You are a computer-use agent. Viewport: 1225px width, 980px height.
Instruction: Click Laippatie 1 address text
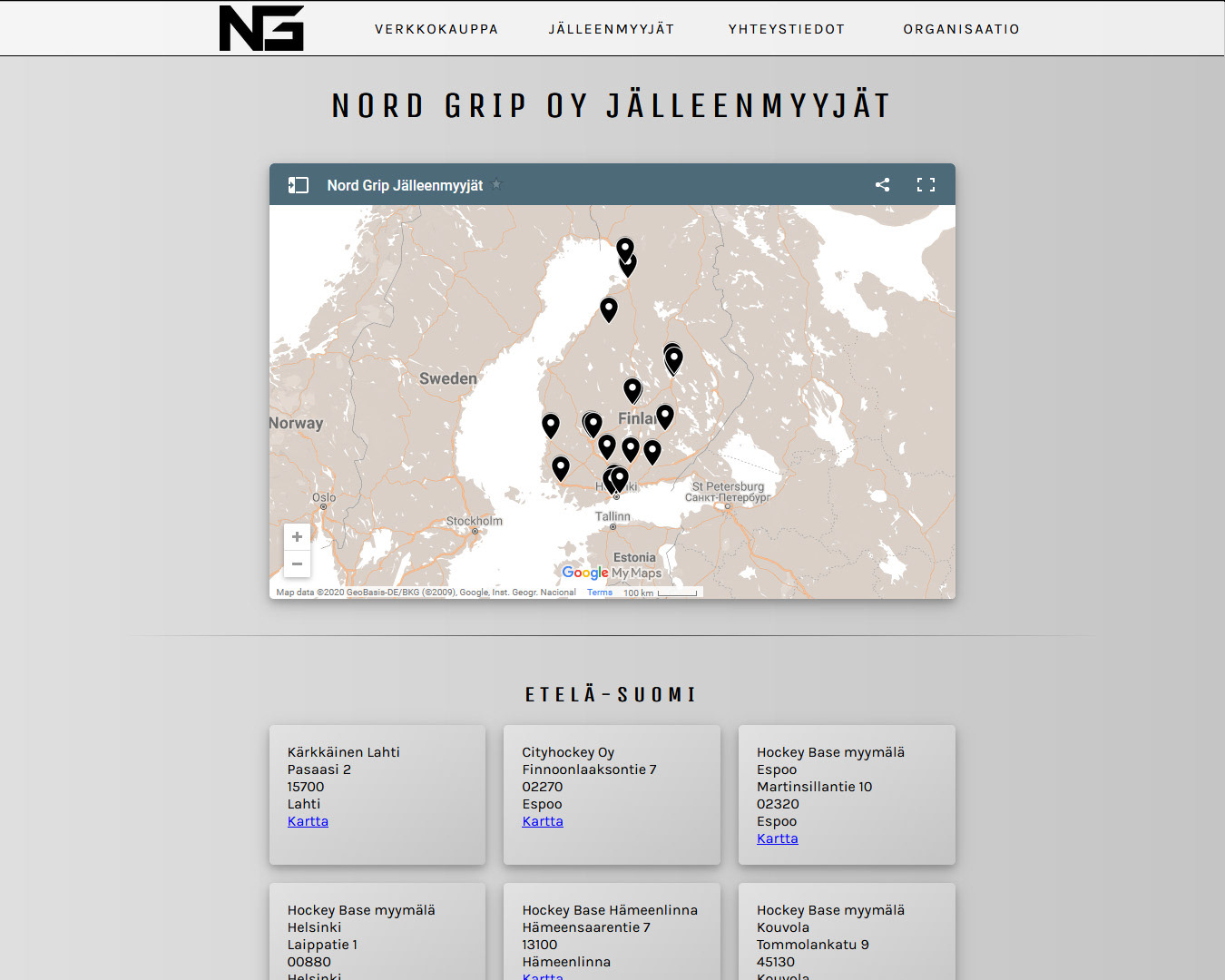pos(322,945)
